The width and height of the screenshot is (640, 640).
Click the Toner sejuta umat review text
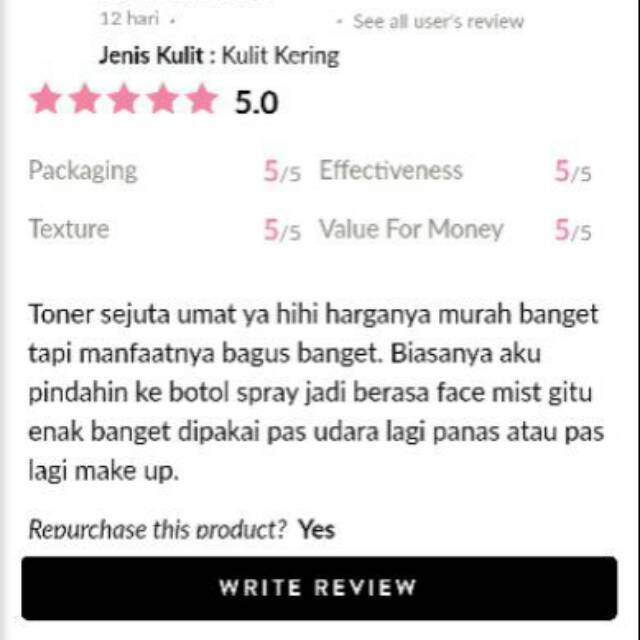coord(316,392)
